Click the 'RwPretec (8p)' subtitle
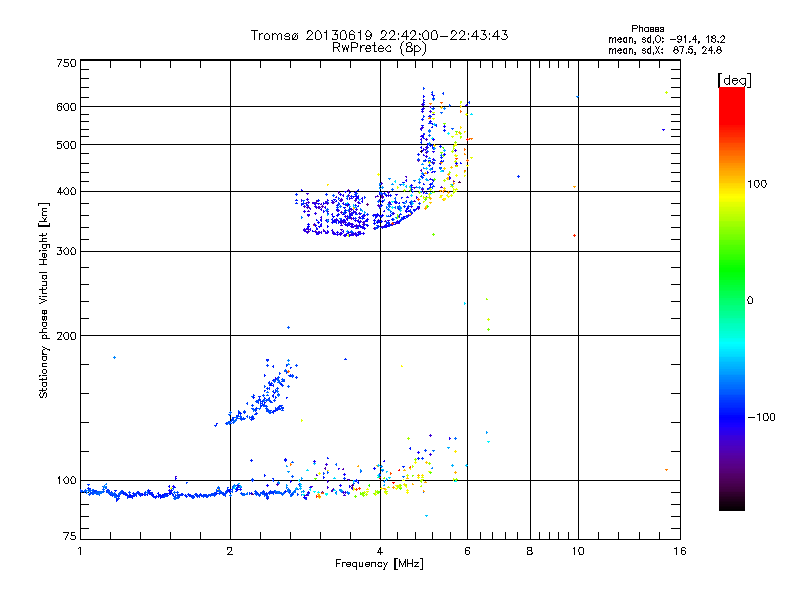The image size is (800, 600). (x=379, y=48)
